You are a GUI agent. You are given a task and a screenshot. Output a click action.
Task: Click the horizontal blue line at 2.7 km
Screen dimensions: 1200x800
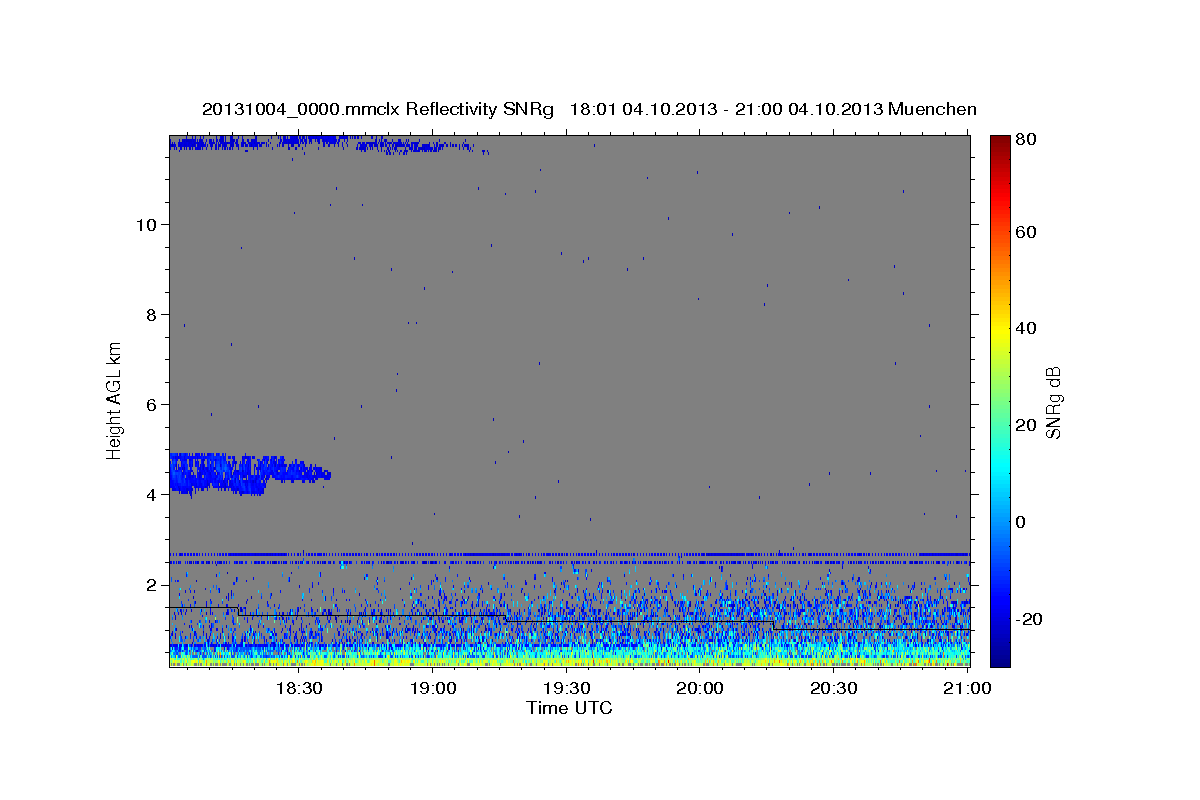[x=569, y=554]
